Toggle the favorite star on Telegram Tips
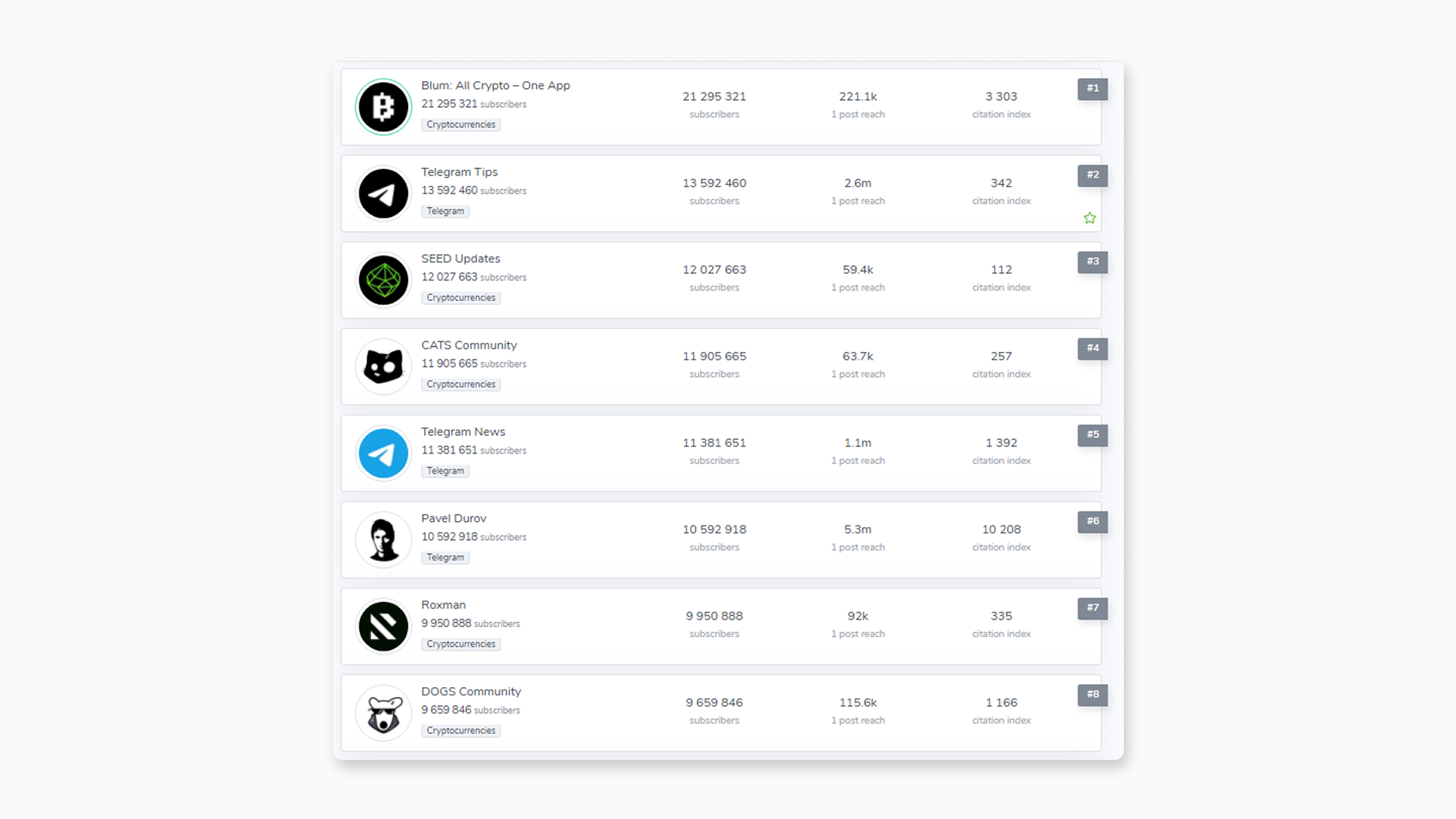Viewport: 1456px width, 819px height. coord(1090,218)
